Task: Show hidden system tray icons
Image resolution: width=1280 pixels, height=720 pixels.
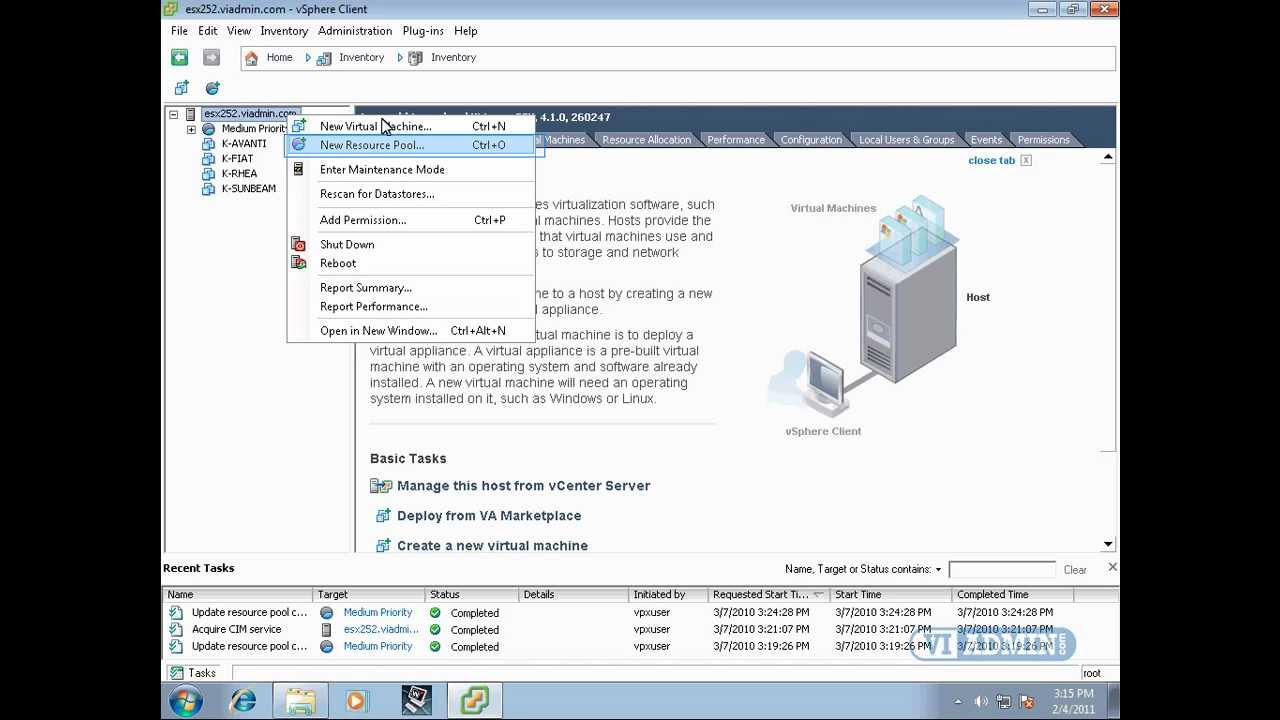Action: 958,702
